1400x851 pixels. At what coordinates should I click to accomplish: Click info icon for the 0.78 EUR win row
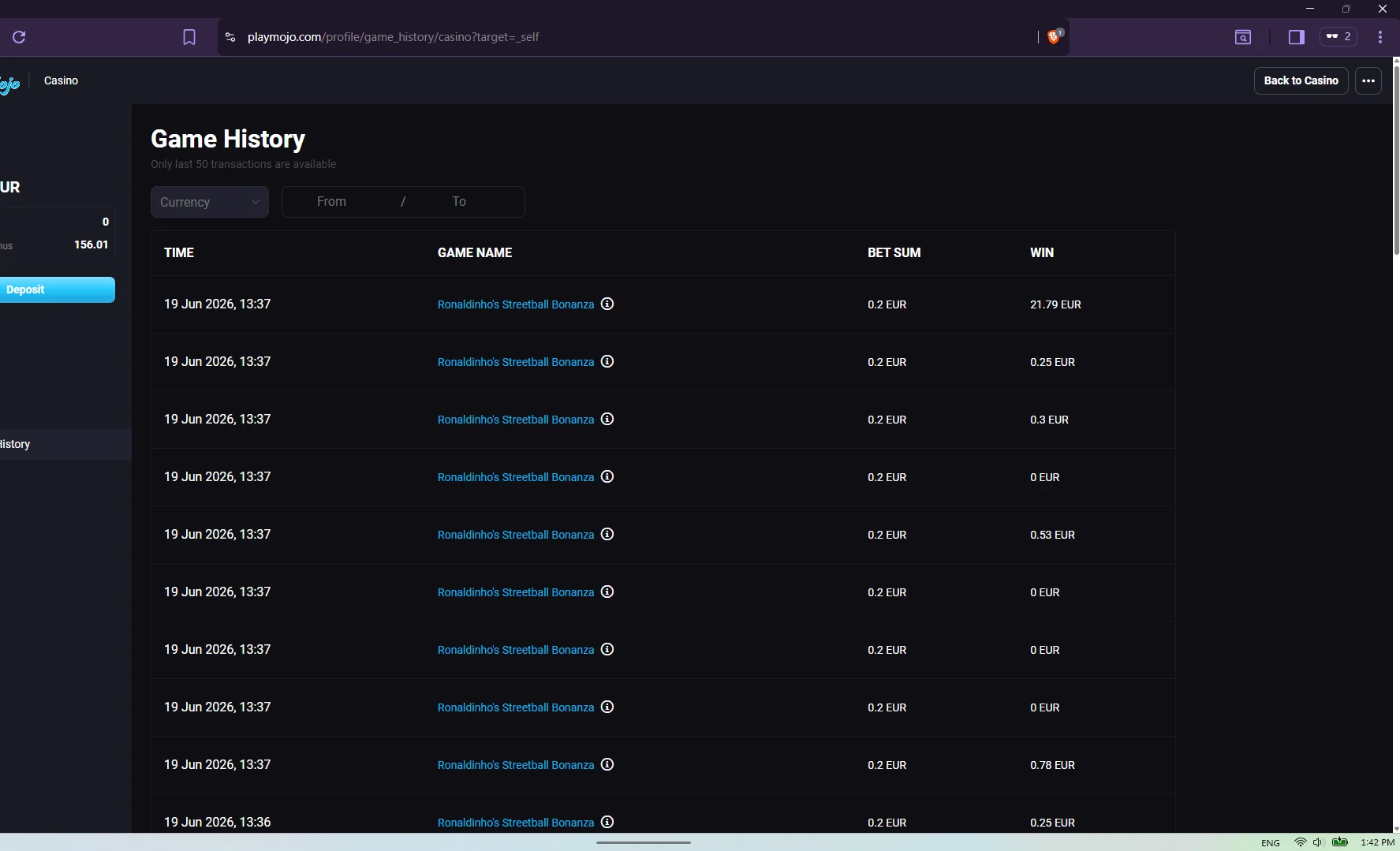pyautogui.click(x=607, y=764)
